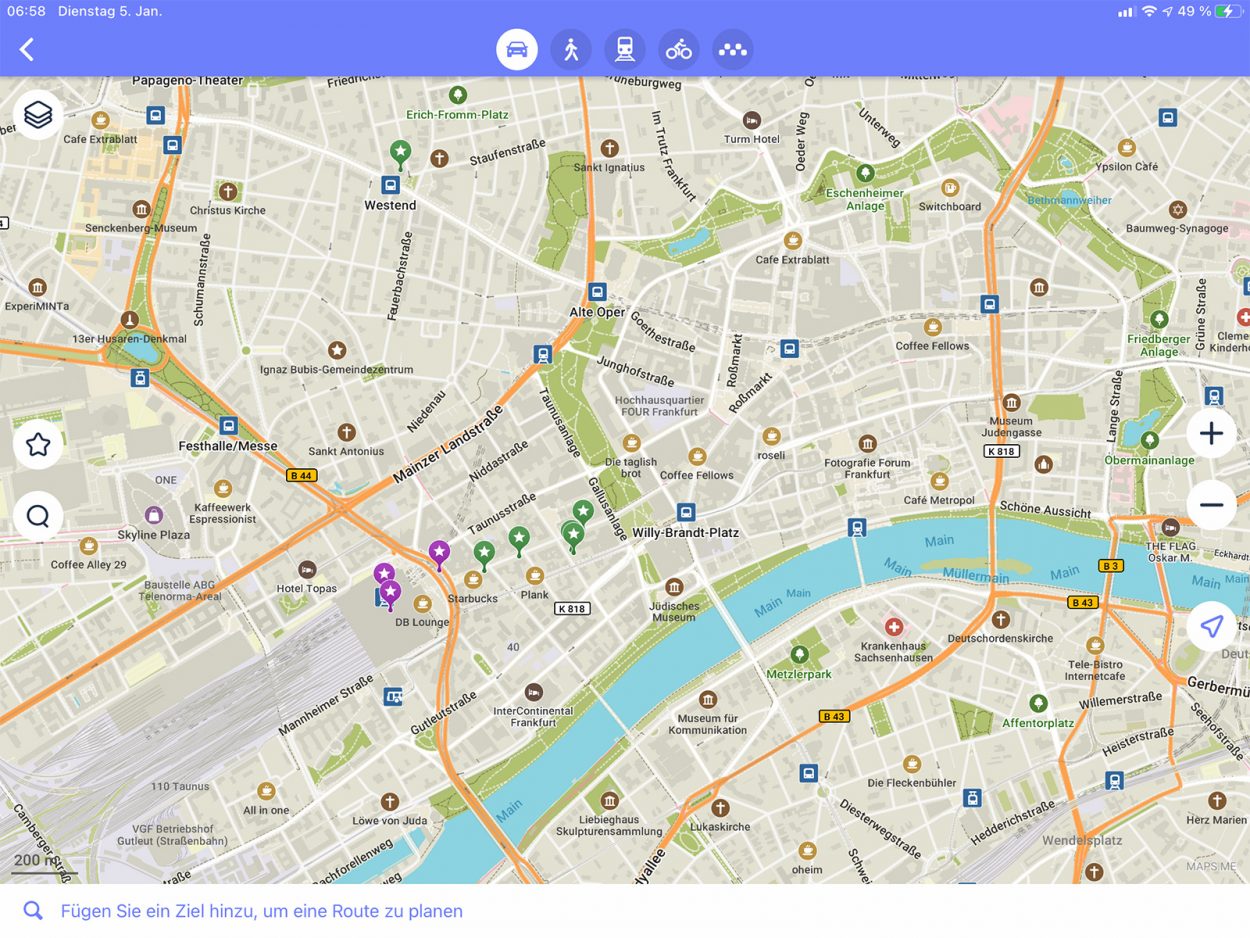Tap the Ypsilon Café icon
This screenshot has width=1250, height=938.
[1126, 148]
